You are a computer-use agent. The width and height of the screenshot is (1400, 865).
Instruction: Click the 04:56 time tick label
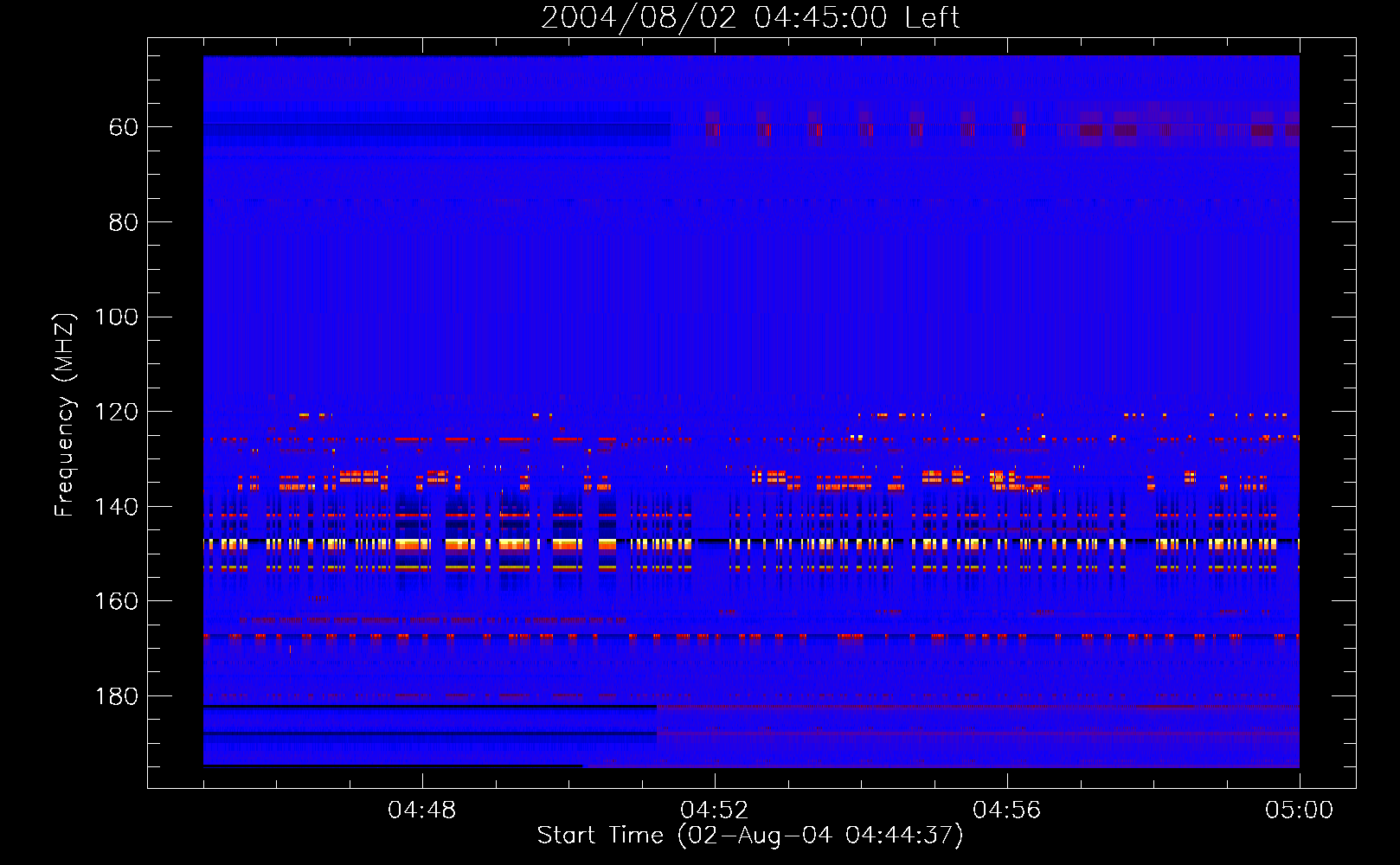pyautogui.click(x=1007, y=811)
